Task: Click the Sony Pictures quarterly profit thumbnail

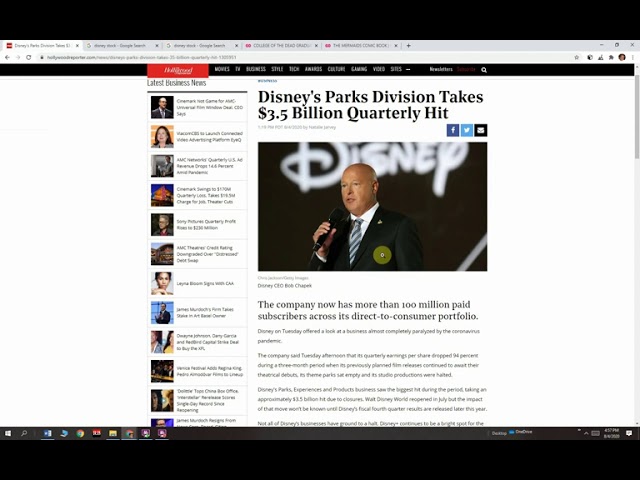Action: click(x=162, y=224)
